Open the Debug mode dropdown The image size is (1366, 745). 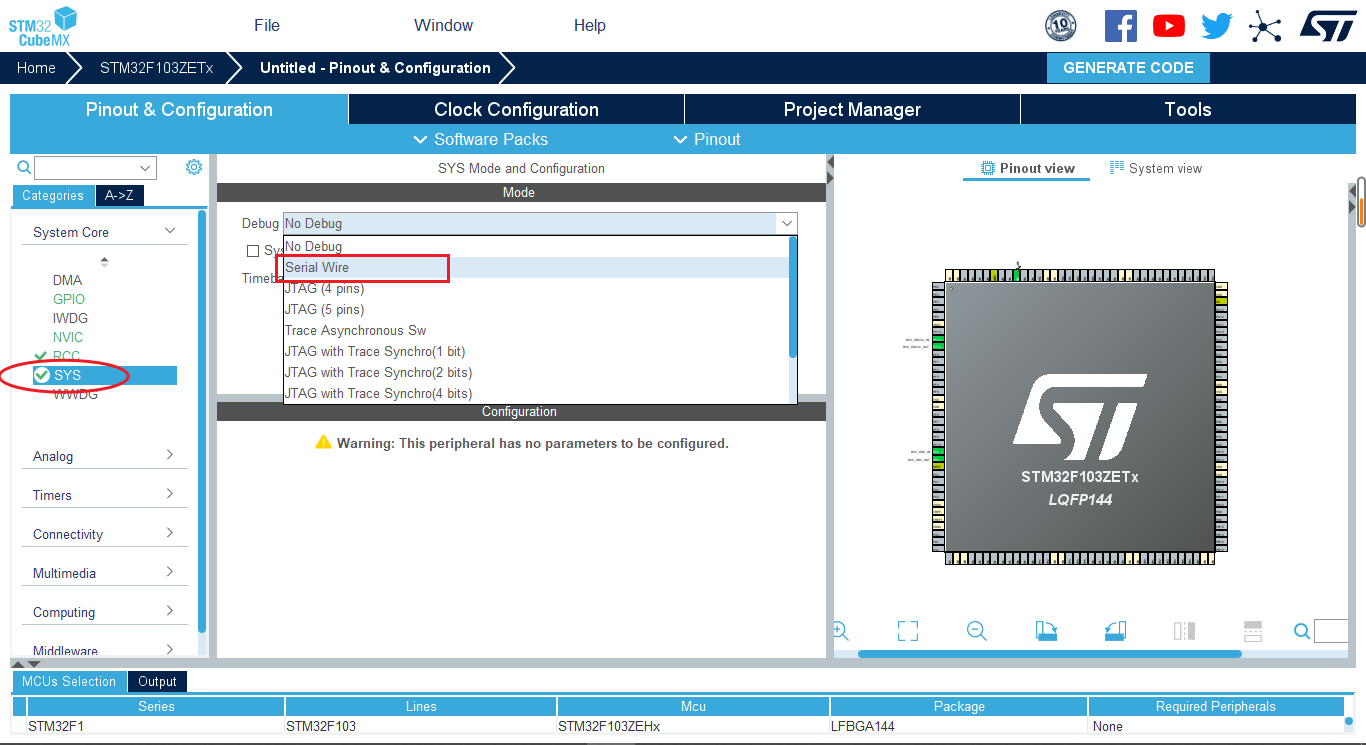point(540,223)
